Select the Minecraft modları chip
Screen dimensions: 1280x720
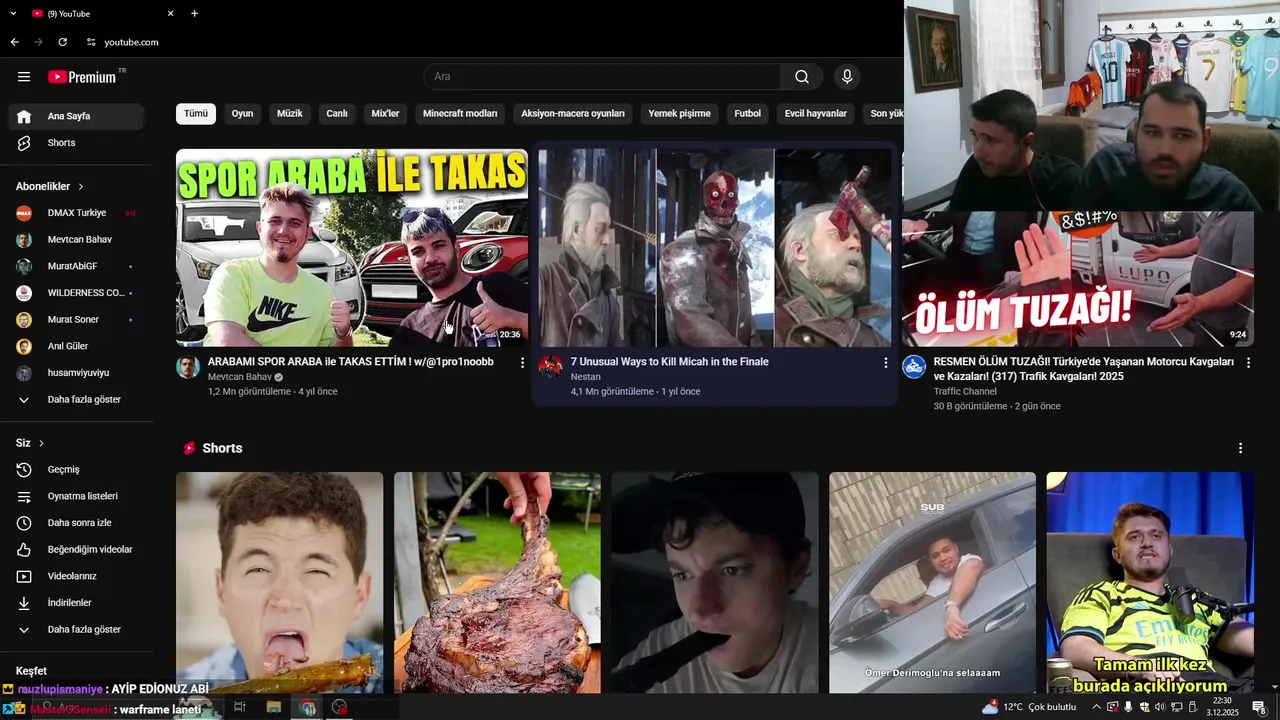[460, 114]
